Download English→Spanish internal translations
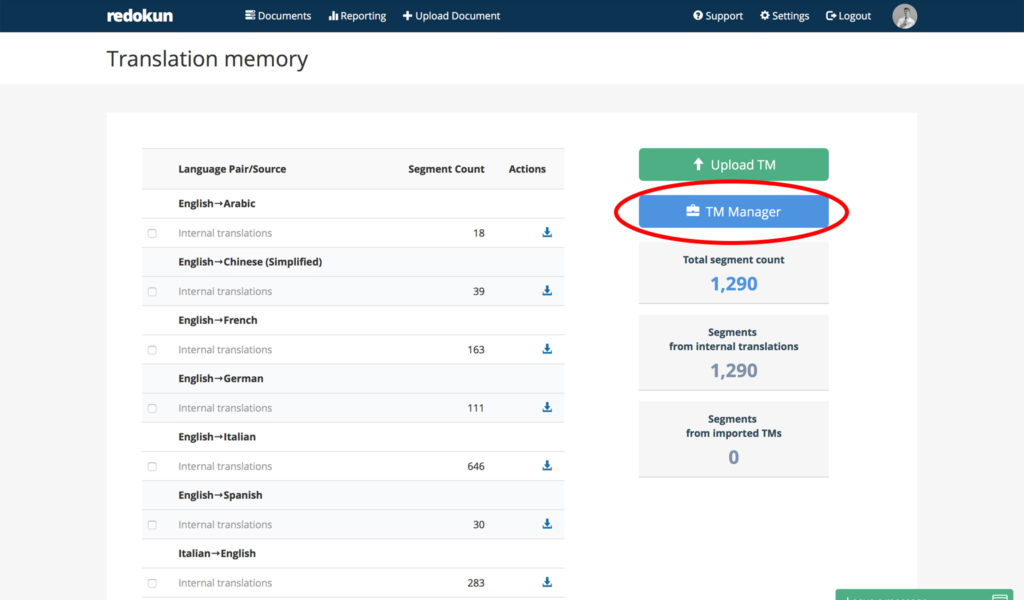Image resolution: width=1024 pixels, height=600 pixels. click(x=547, y=524)
